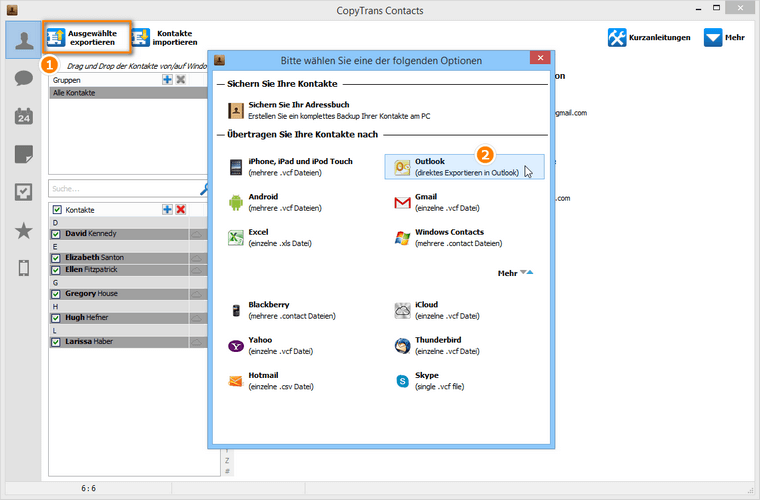Click the Skype icon

[402, 381]
